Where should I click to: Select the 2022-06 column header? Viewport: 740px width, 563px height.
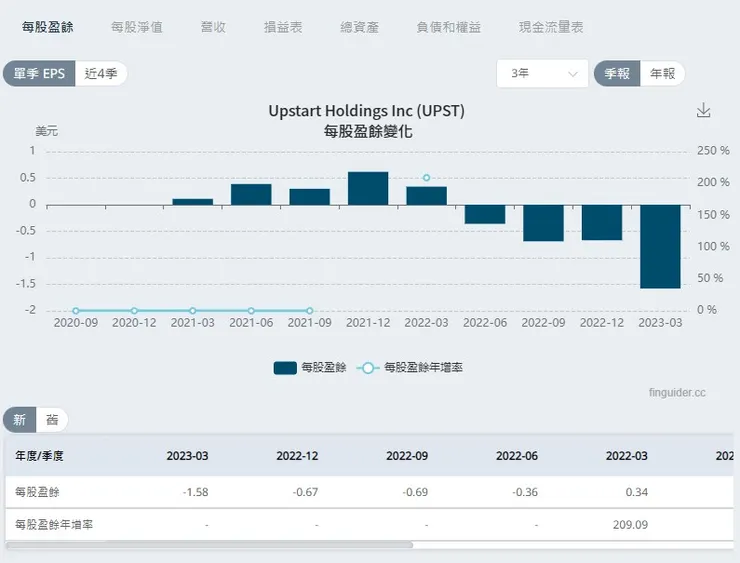(517, 456)
